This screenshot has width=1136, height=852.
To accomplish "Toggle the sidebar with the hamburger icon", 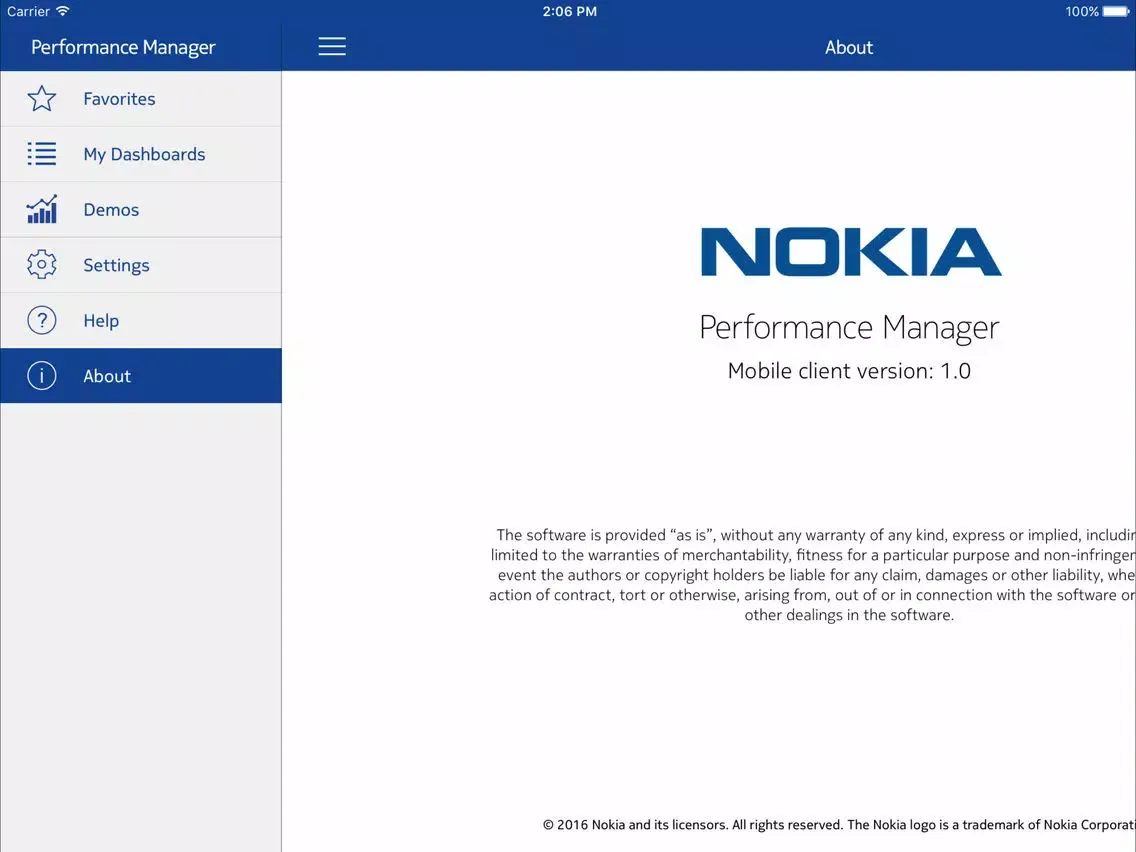I will coord(332,47).
